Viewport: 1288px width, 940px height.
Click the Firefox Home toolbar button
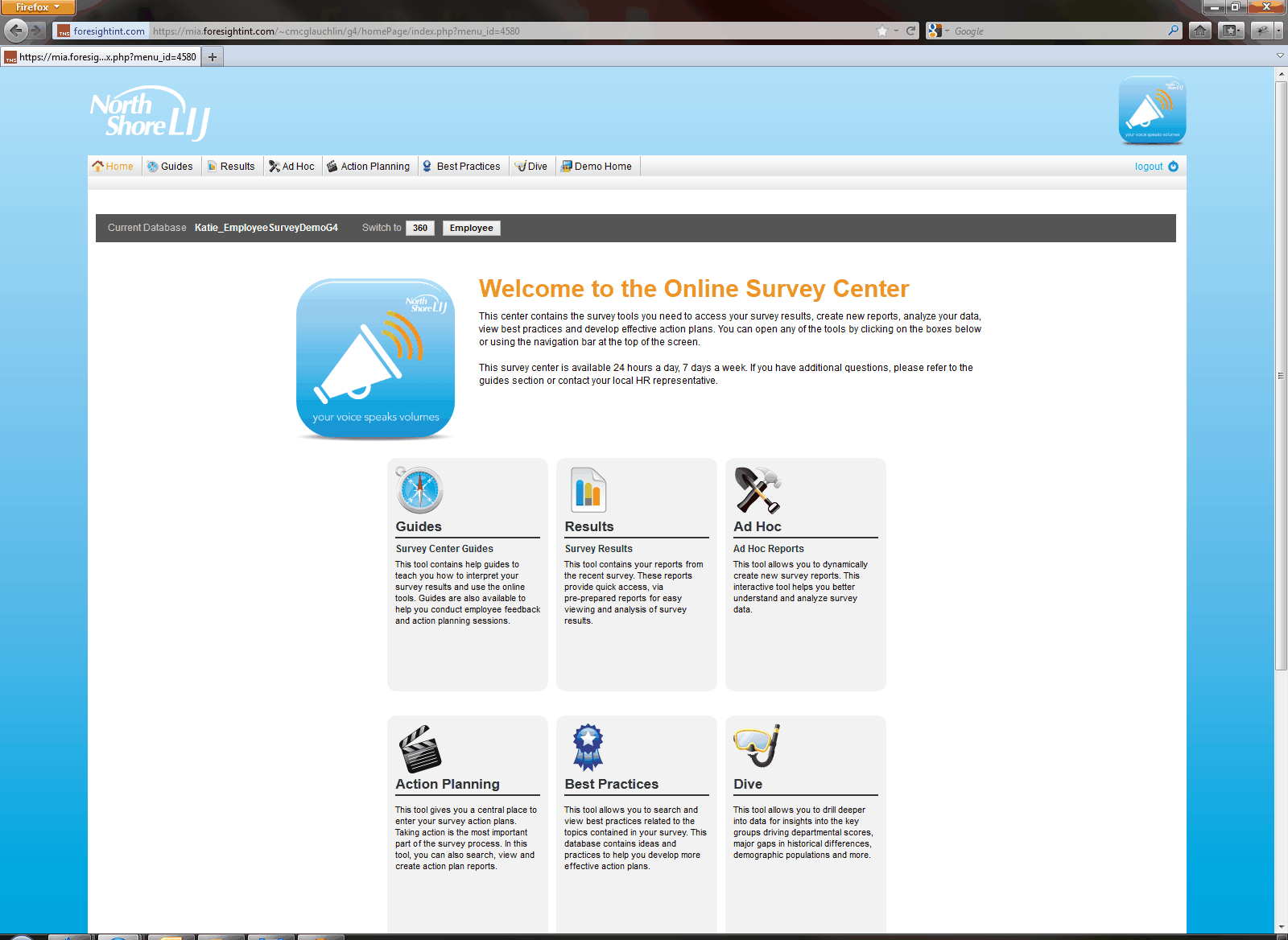tap(1200, 31)
